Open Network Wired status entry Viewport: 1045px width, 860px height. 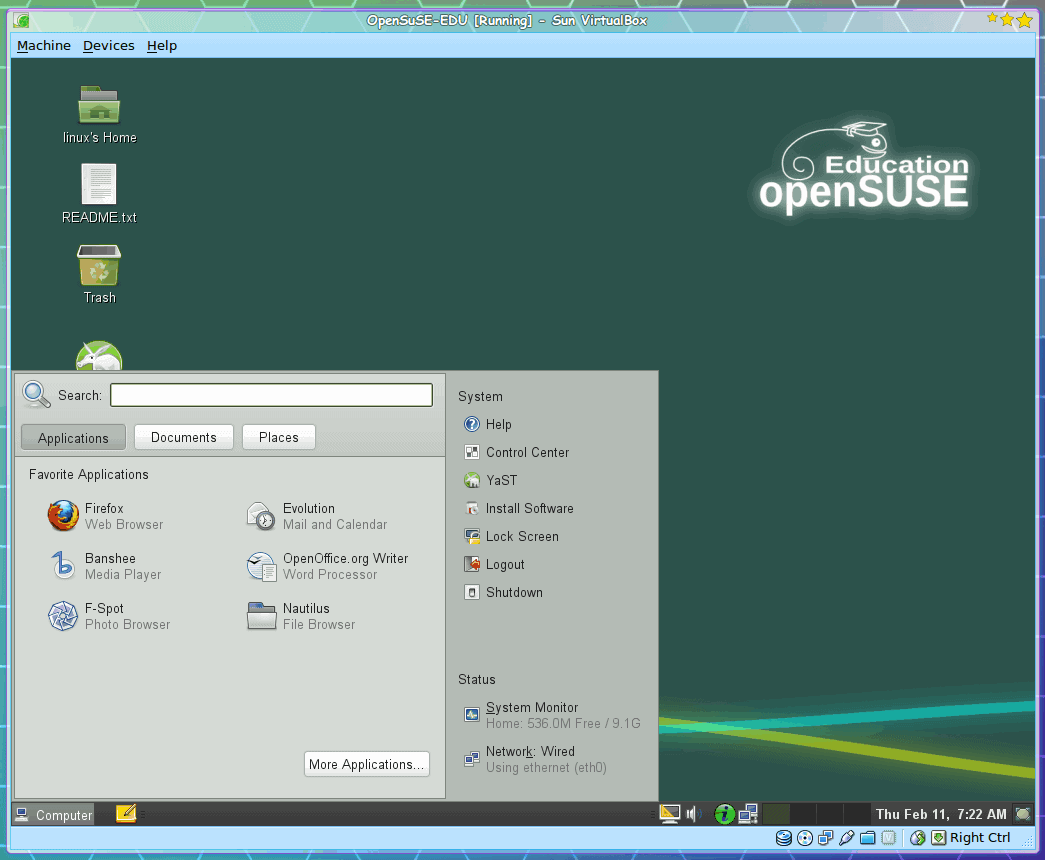coord(535,759)
